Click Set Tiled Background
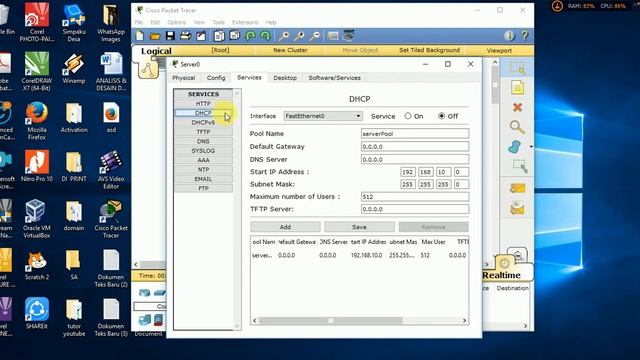The height and width of the screenshot is (360, 640). (429, 50)
